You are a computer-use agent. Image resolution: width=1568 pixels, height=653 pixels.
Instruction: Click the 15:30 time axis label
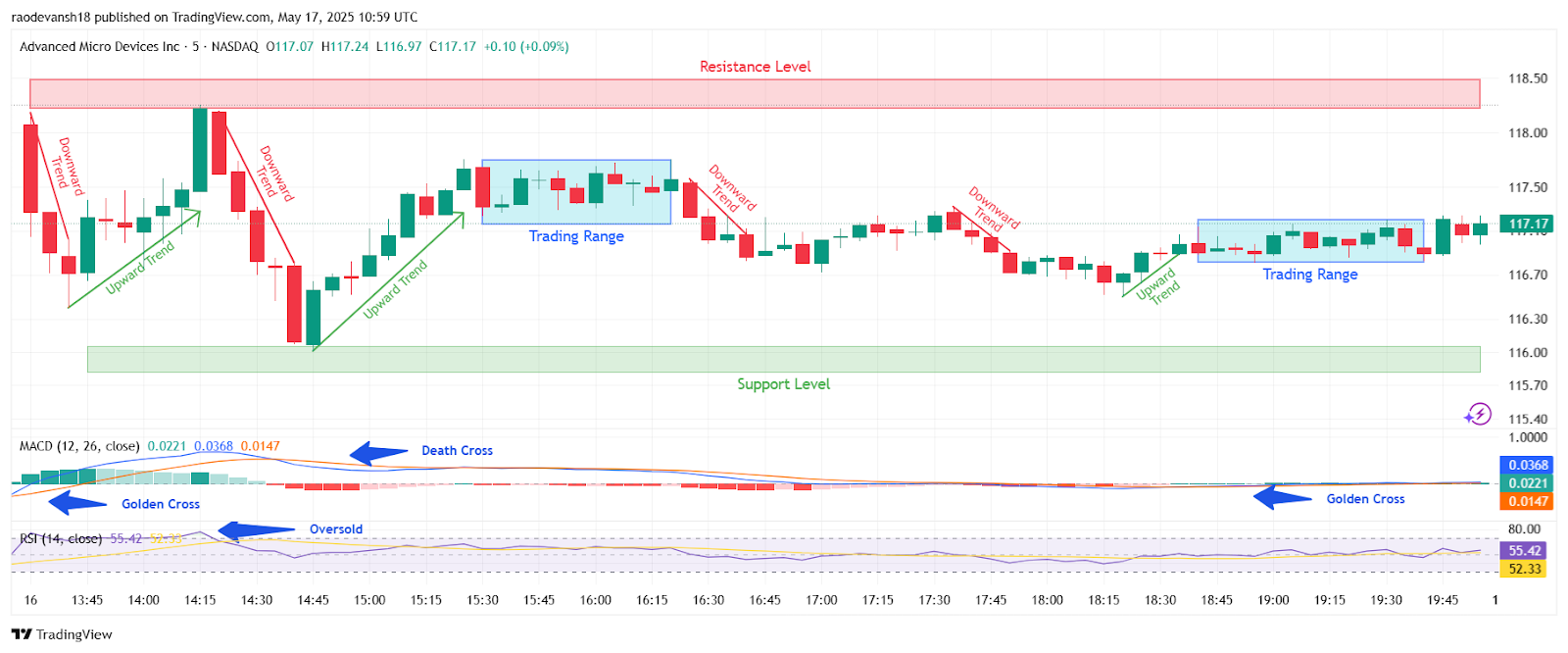tap(482, 600)
